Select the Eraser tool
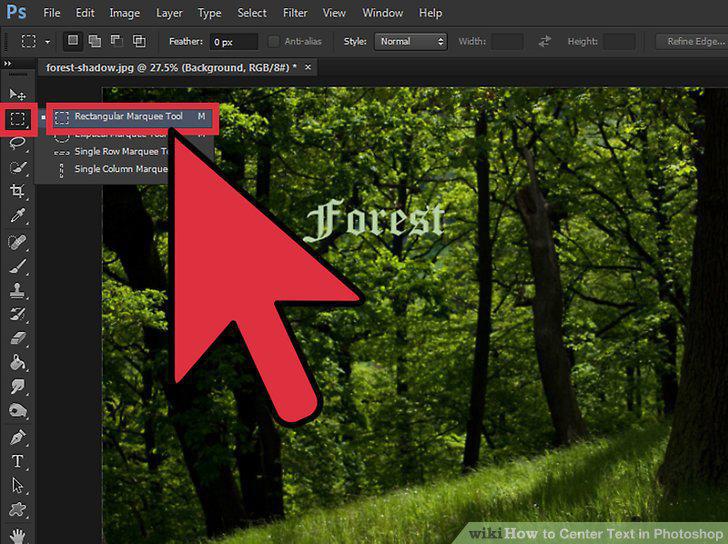 [18, 338]
